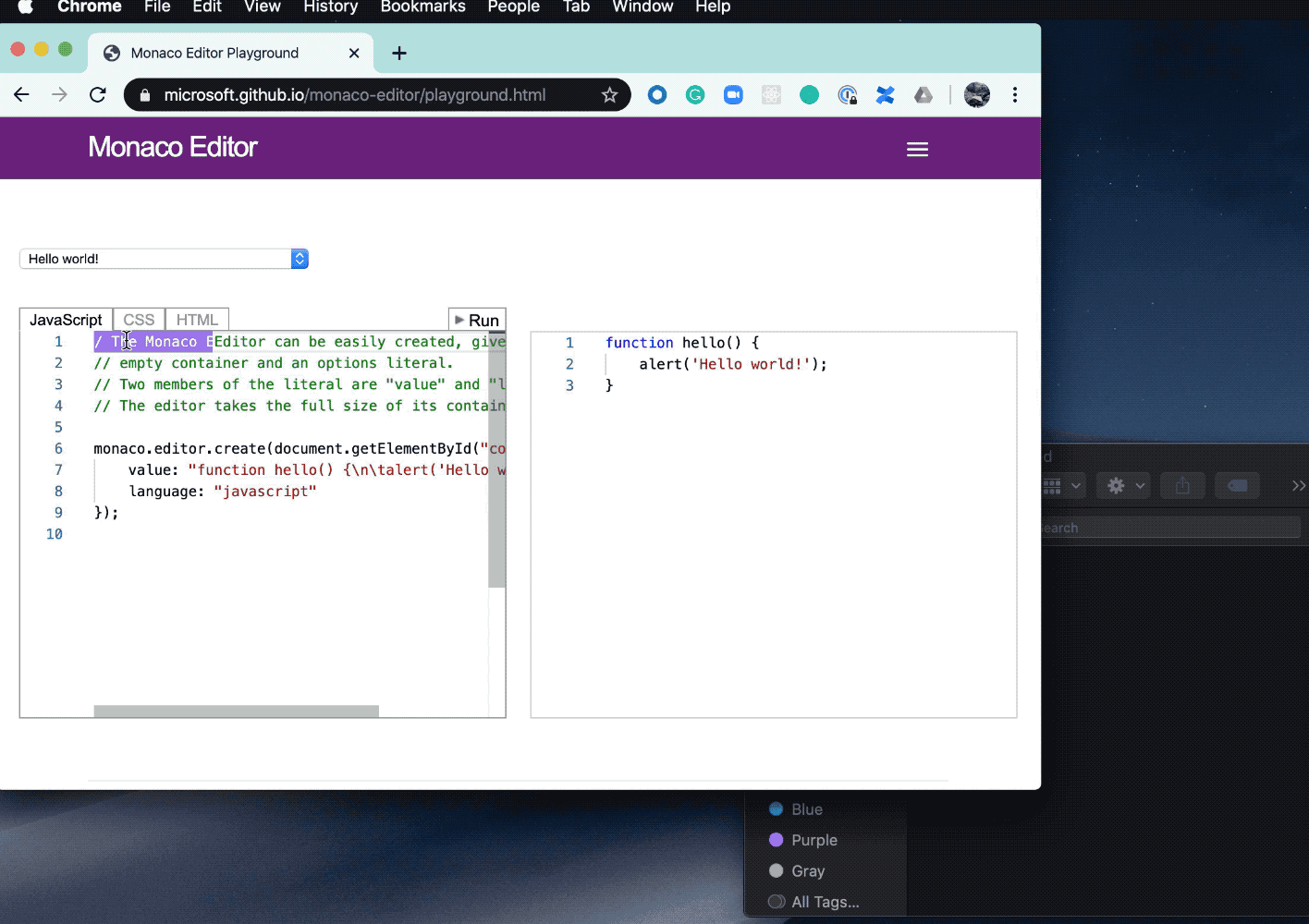This screenshot has height=924, width=1309.
Task: Open the Google Drive extension icon
Action: (923, 94)
